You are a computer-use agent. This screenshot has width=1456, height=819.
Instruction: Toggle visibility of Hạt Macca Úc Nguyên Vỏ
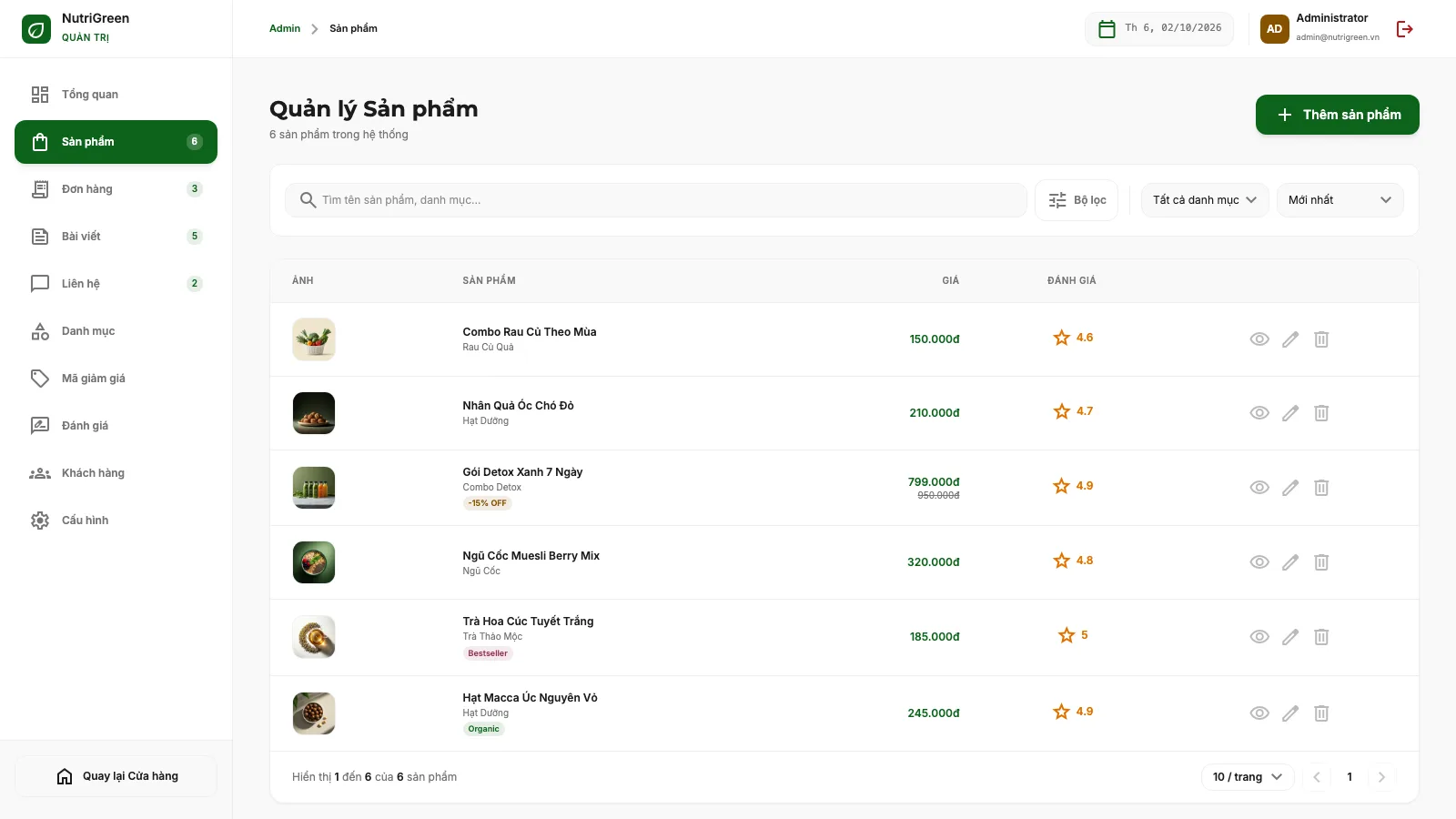tap(1259, 713)
